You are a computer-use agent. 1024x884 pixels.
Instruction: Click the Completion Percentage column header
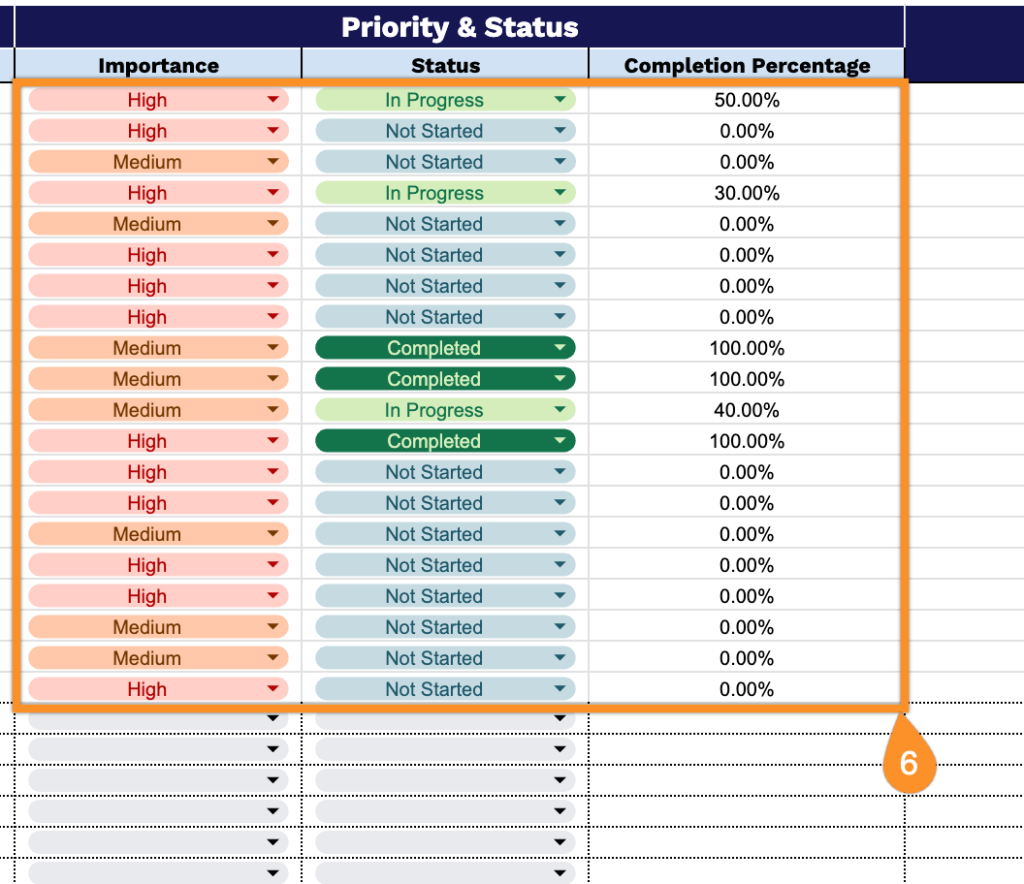click(746, 66)
